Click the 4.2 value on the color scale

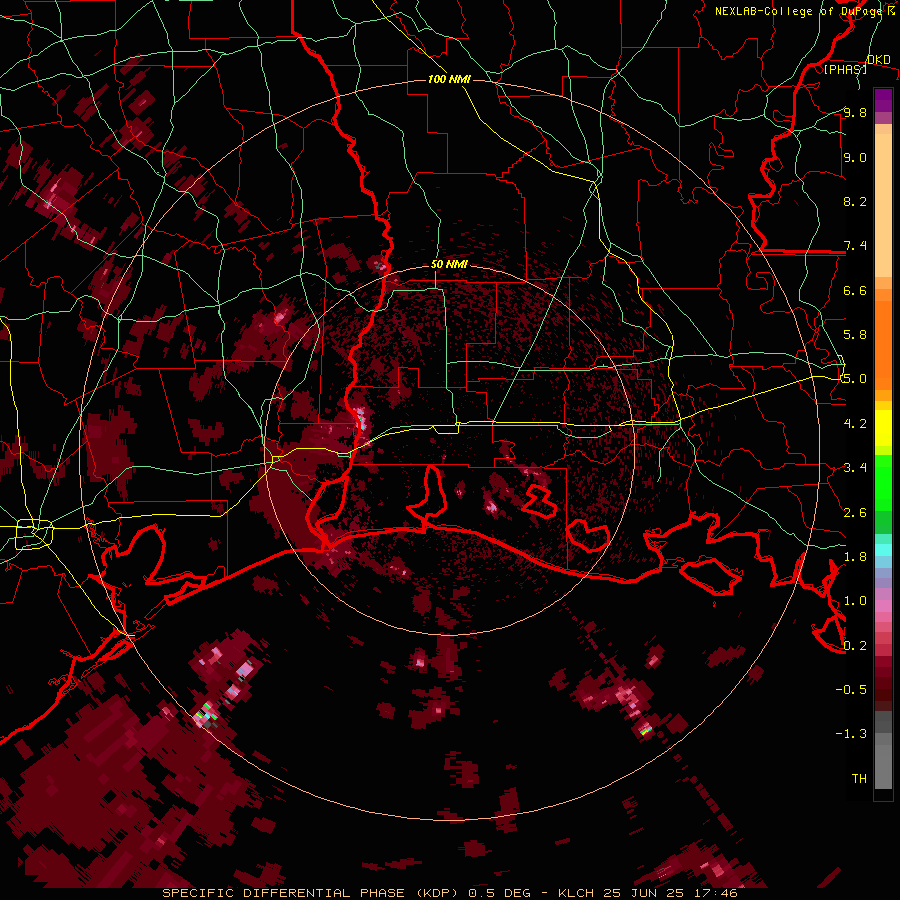[855, 424]
